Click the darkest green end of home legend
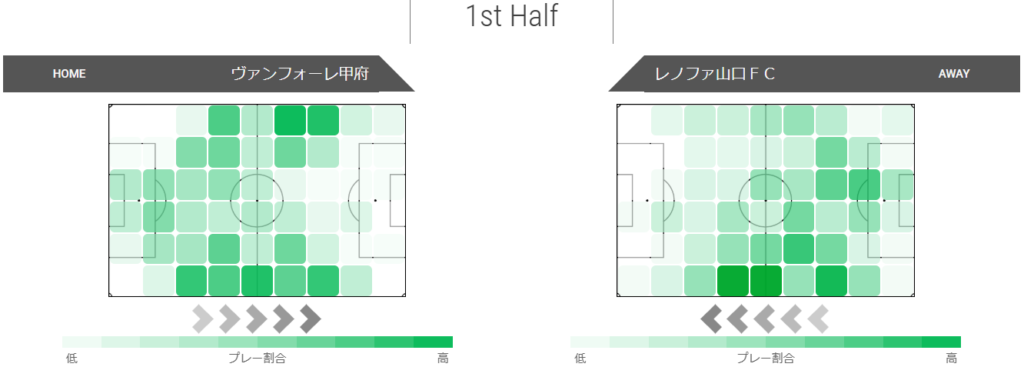 [x=433, y=342]
